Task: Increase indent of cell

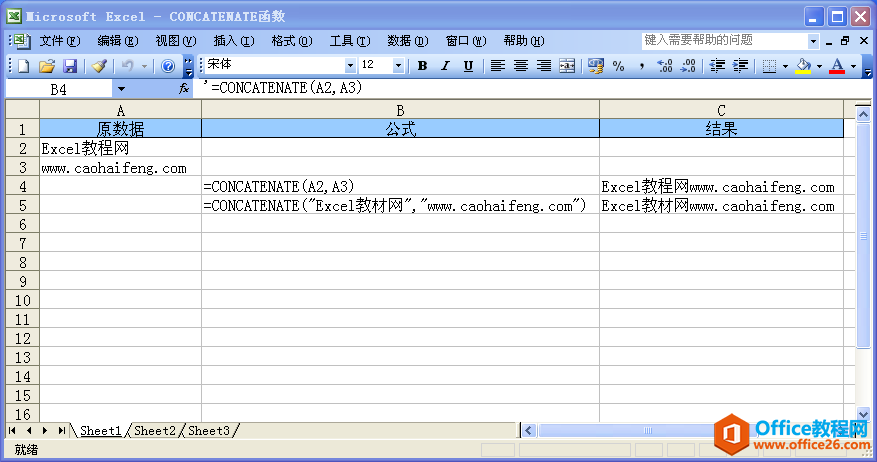Action: pos(740,66)
